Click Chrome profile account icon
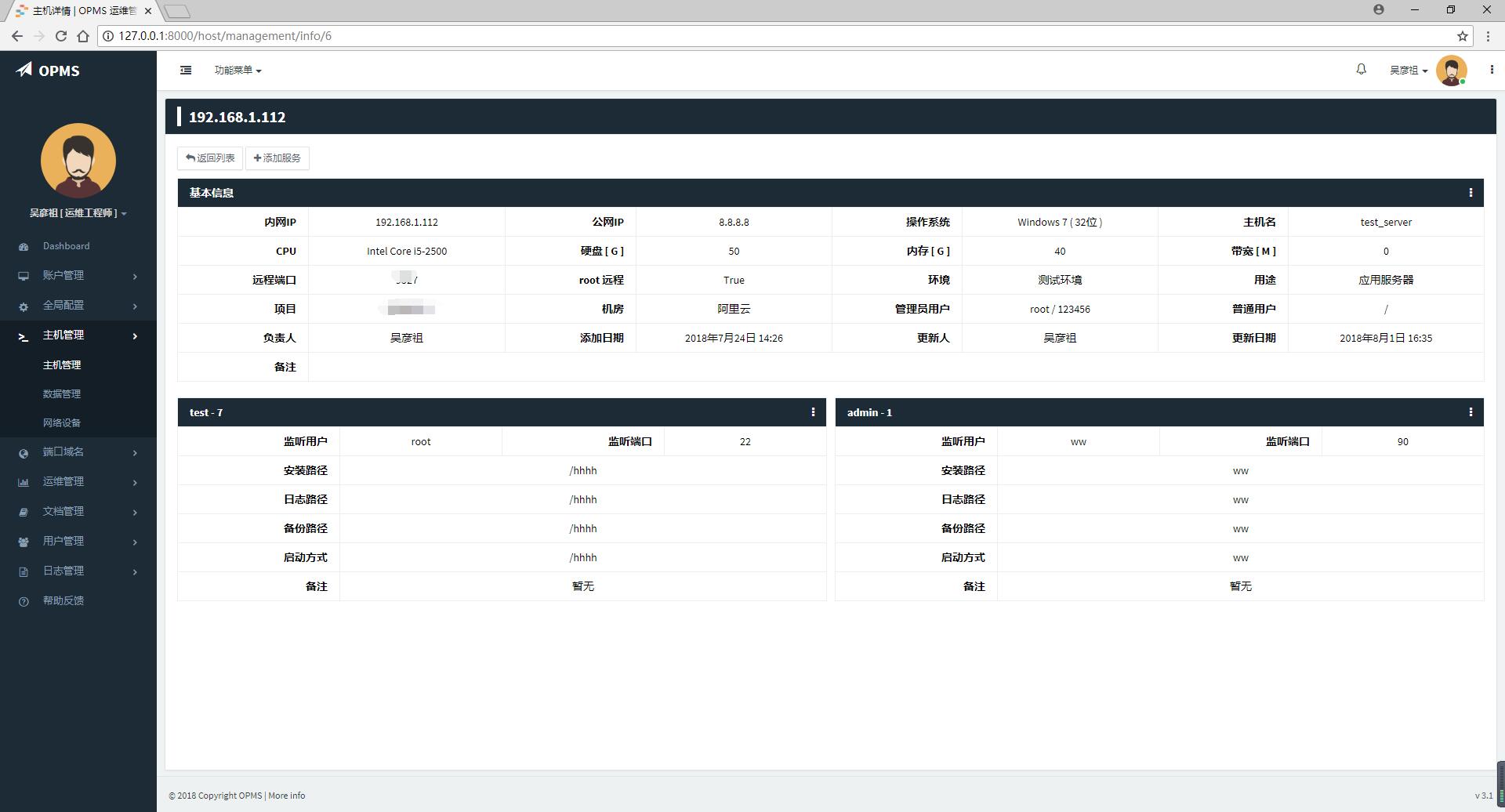 point(1379,9)
